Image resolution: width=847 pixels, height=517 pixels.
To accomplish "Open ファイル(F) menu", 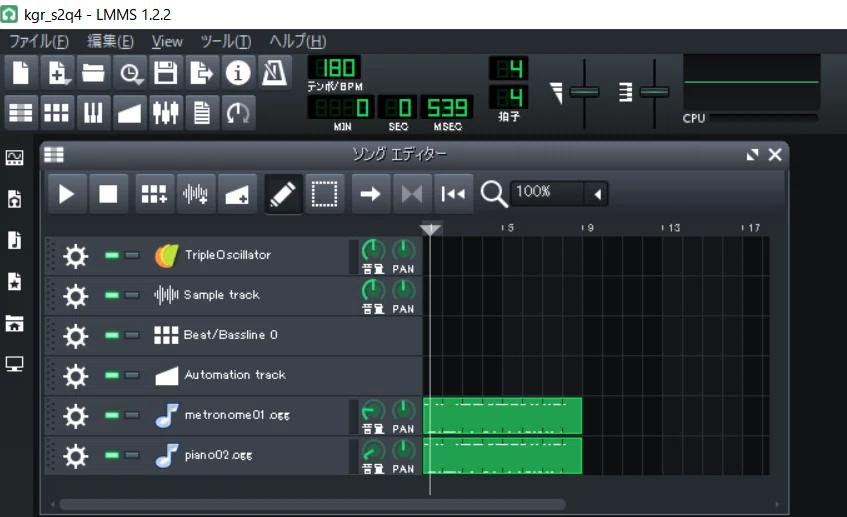I will tap(39, 42).
